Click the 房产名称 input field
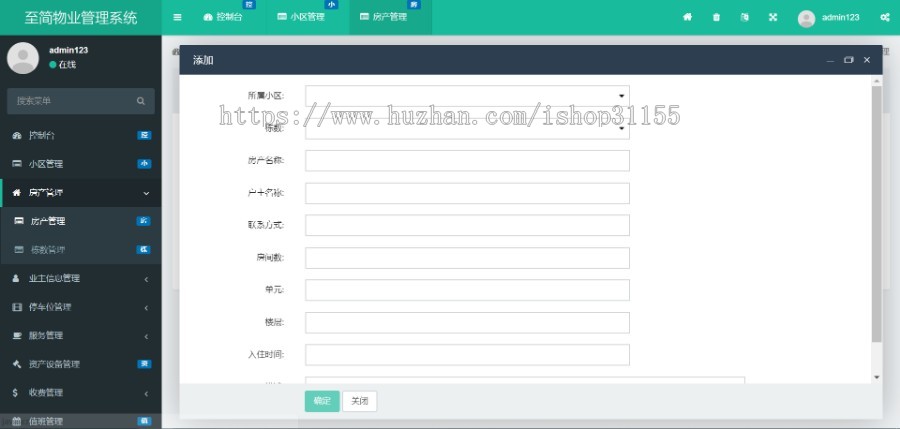 (467, 161)
